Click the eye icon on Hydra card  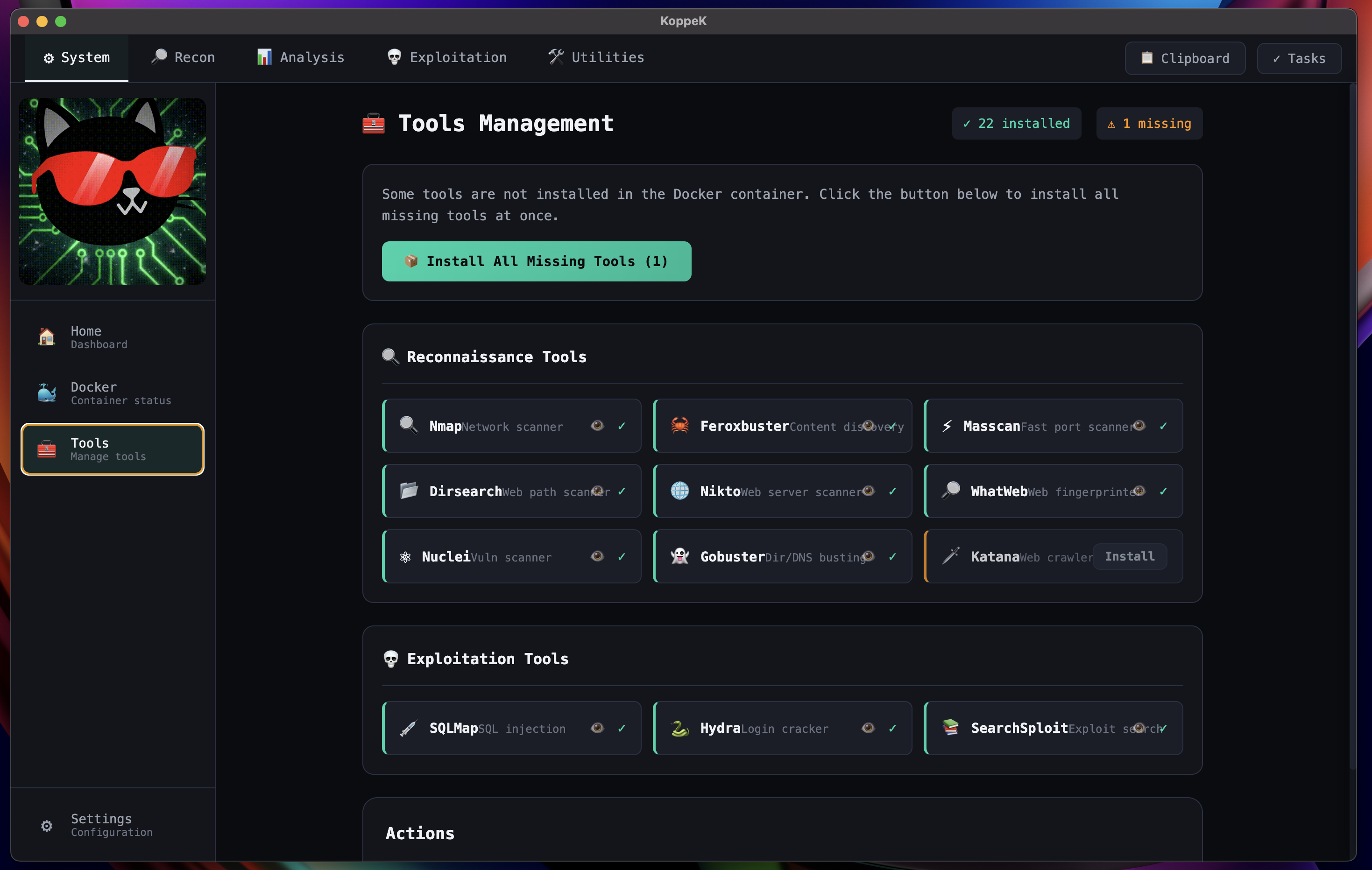point(867,728)
